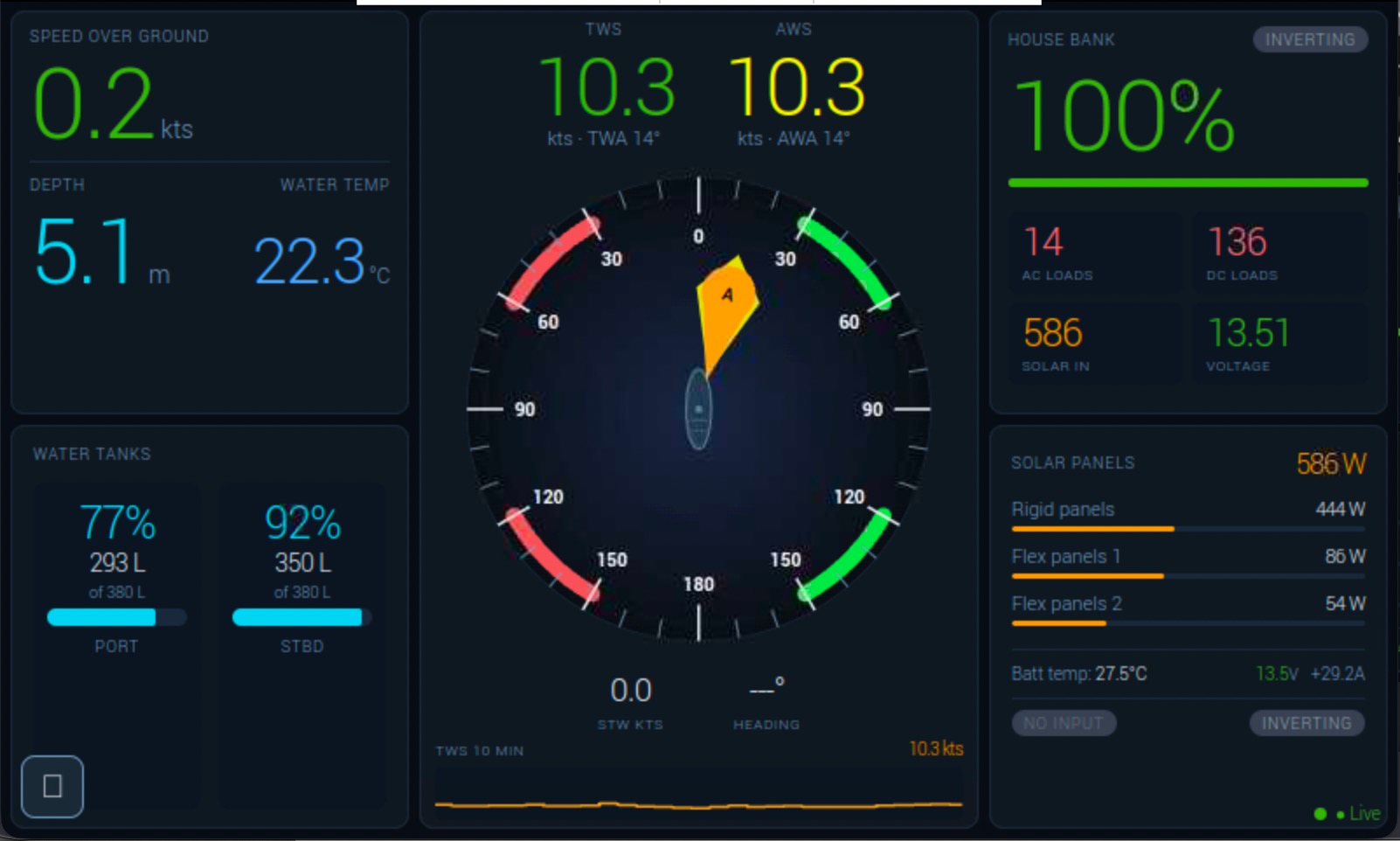Image resolution: width=1400 pixels, height=841 pixels.
Task: Click the SOLAR IN tile showing 586
Action: [1095, 344]
